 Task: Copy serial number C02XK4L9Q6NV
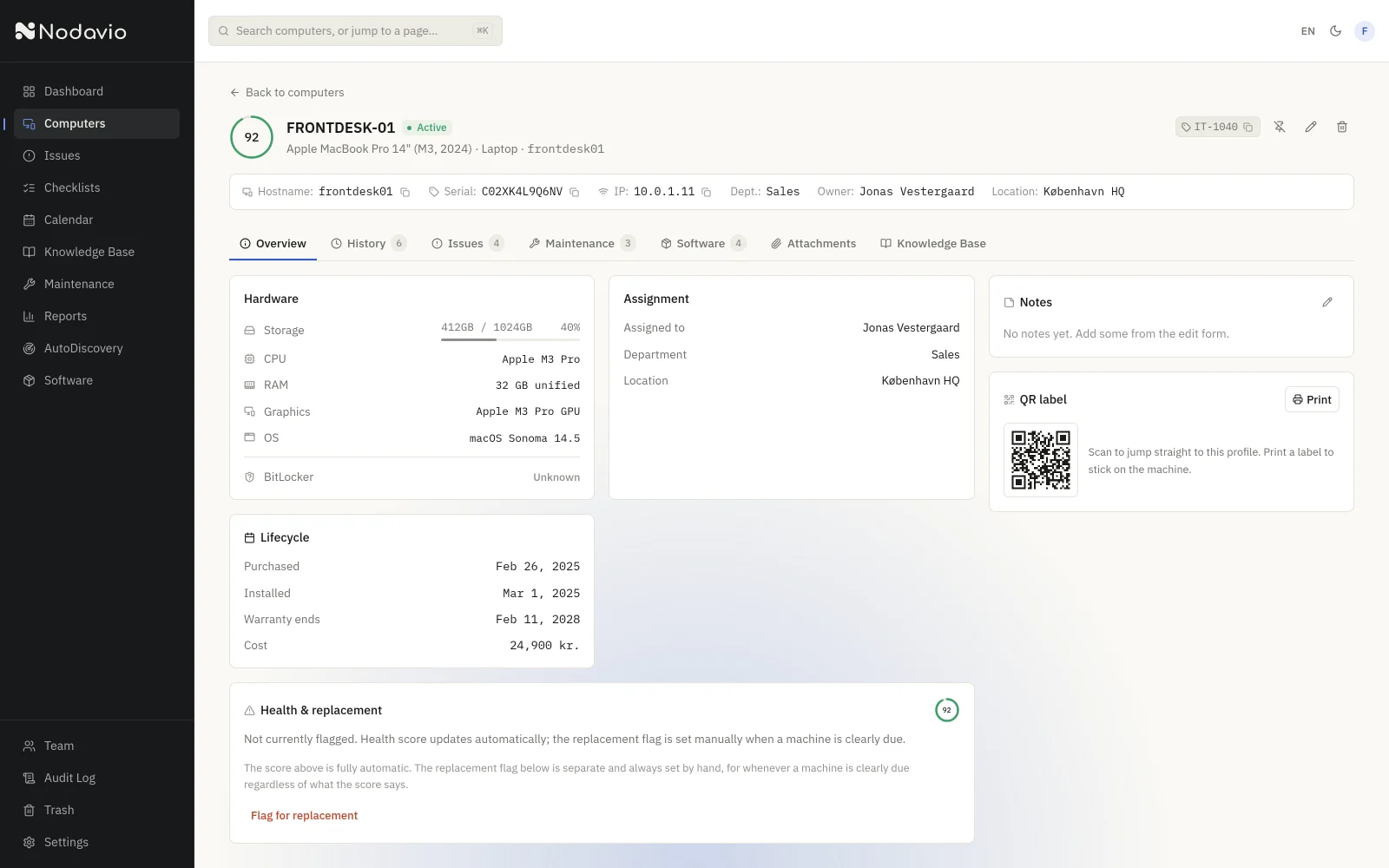click(x=574, y=192)
